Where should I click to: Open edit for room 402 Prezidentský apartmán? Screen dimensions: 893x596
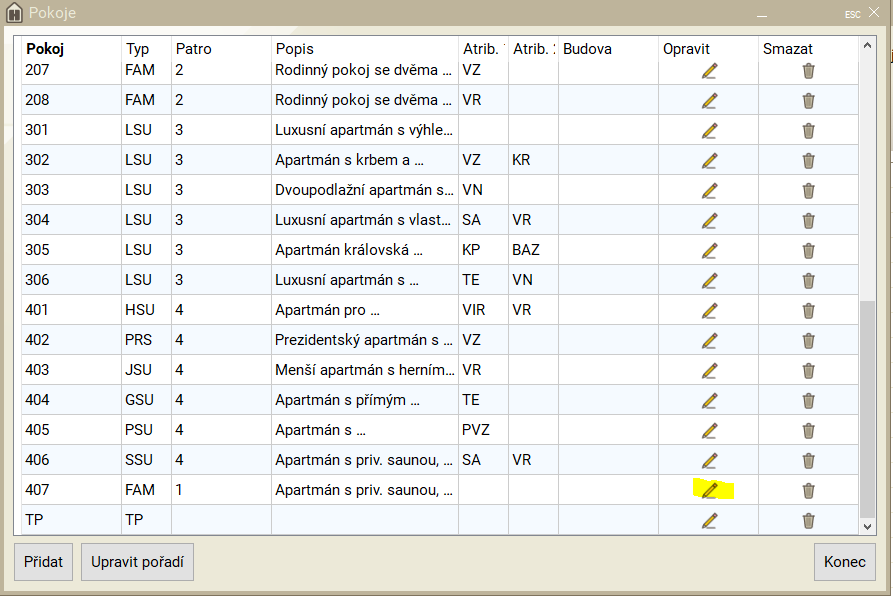709,340
